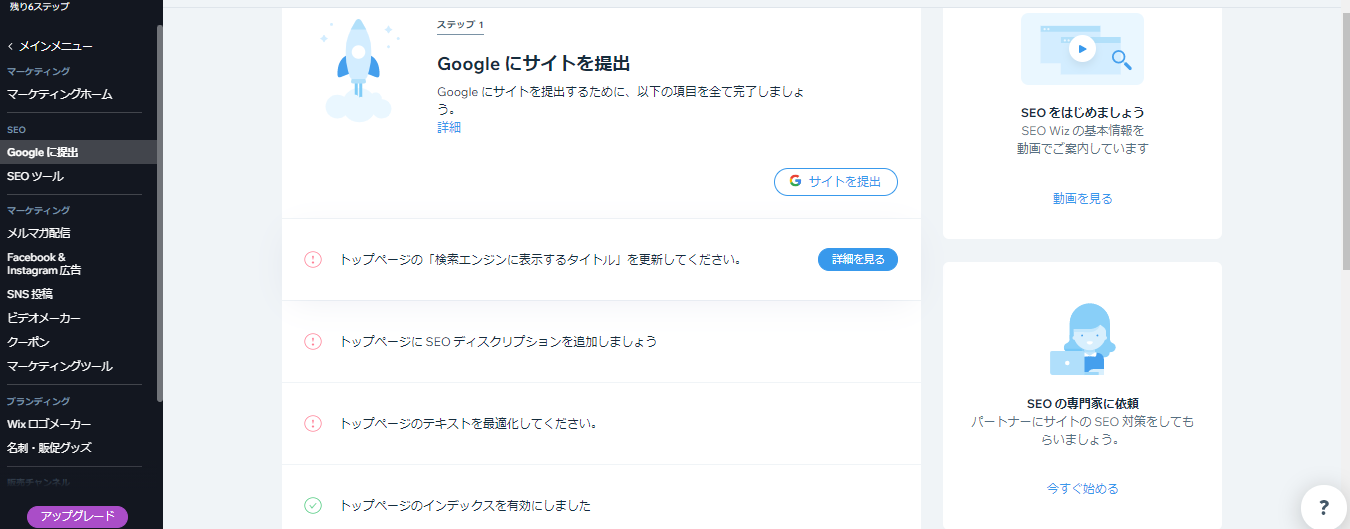
Task: Open クーポン in sidebar
Action: coord(28,342)
